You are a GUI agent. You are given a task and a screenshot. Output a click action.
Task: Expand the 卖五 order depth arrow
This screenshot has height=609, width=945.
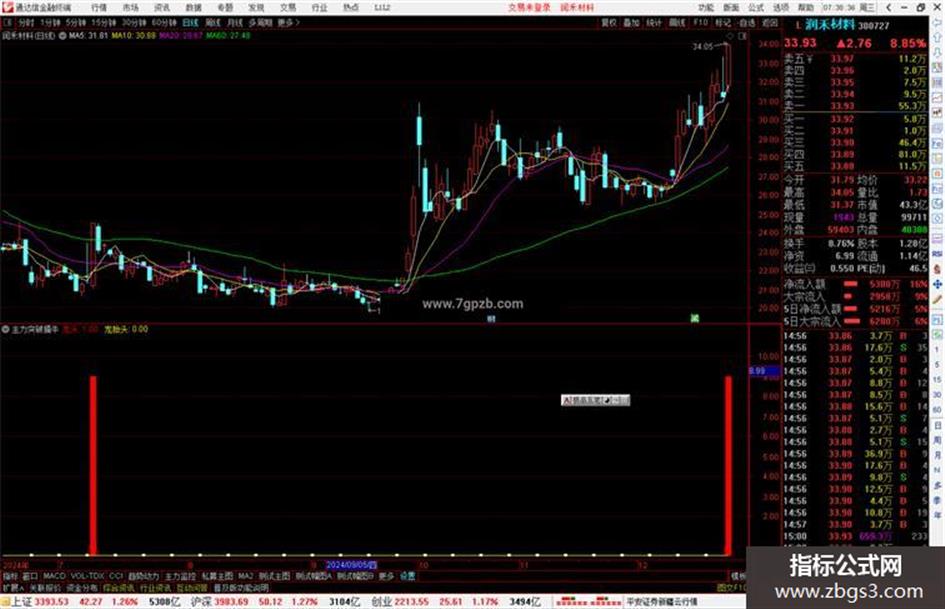point(810,58)
